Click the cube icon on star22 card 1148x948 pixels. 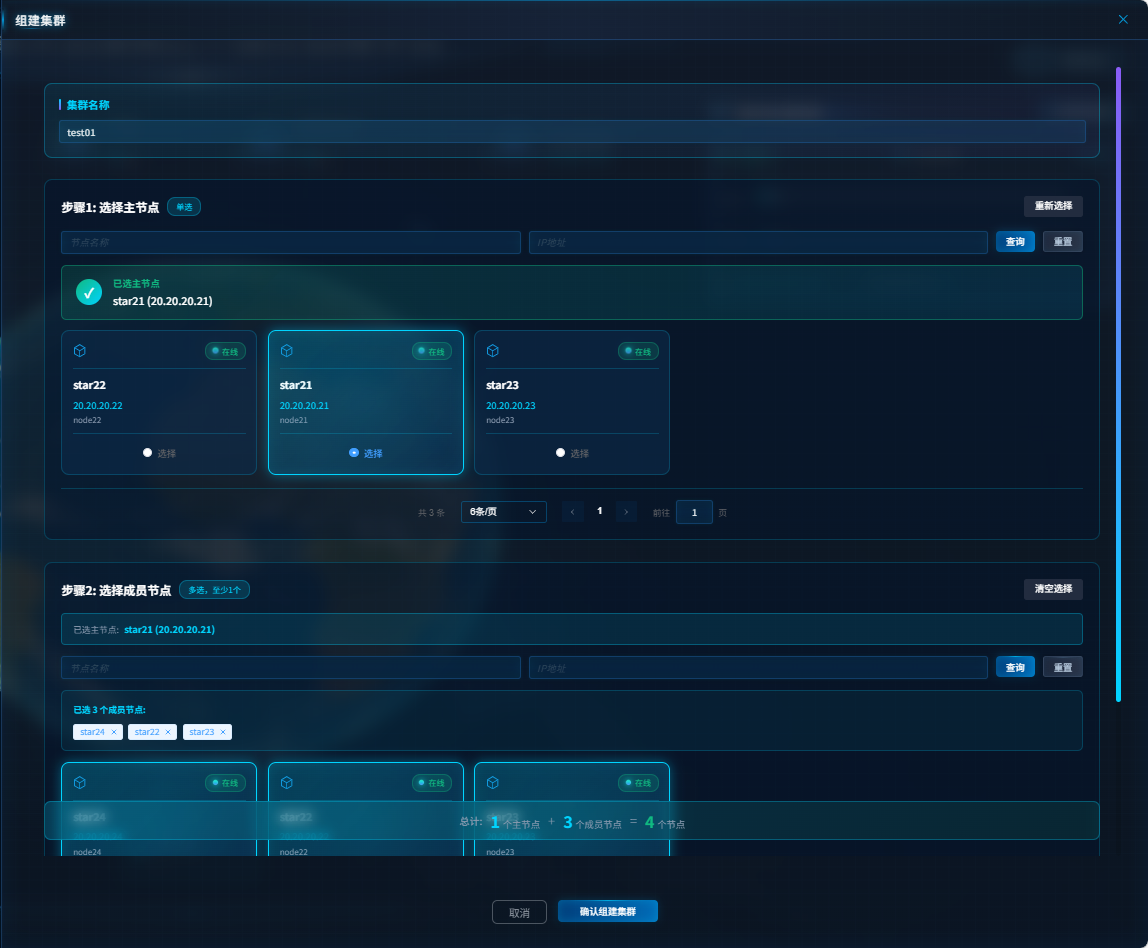pyautogui.click(x=80, y=351)
